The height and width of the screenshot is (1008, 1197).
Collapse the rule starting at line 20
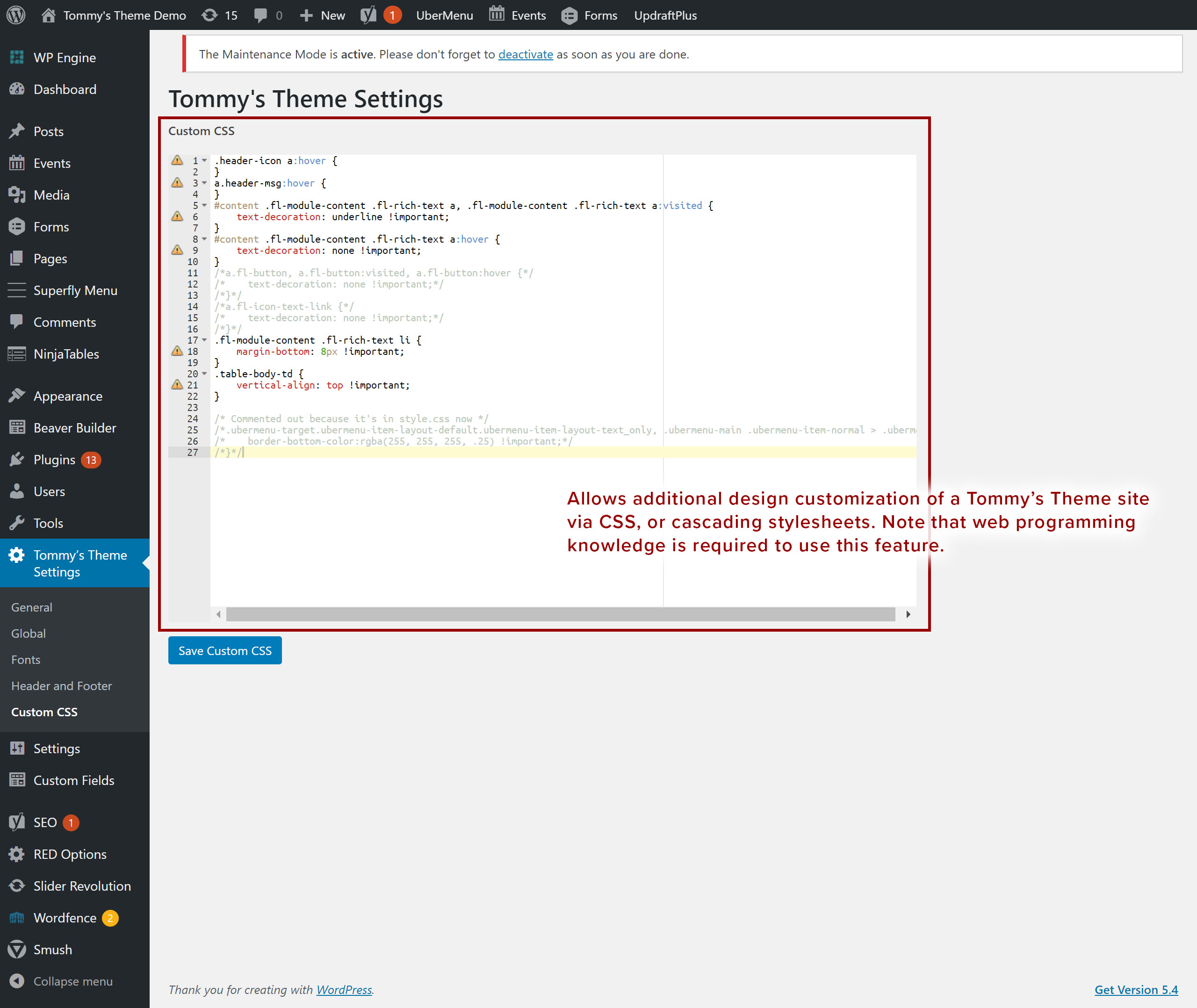pos(204,374)
